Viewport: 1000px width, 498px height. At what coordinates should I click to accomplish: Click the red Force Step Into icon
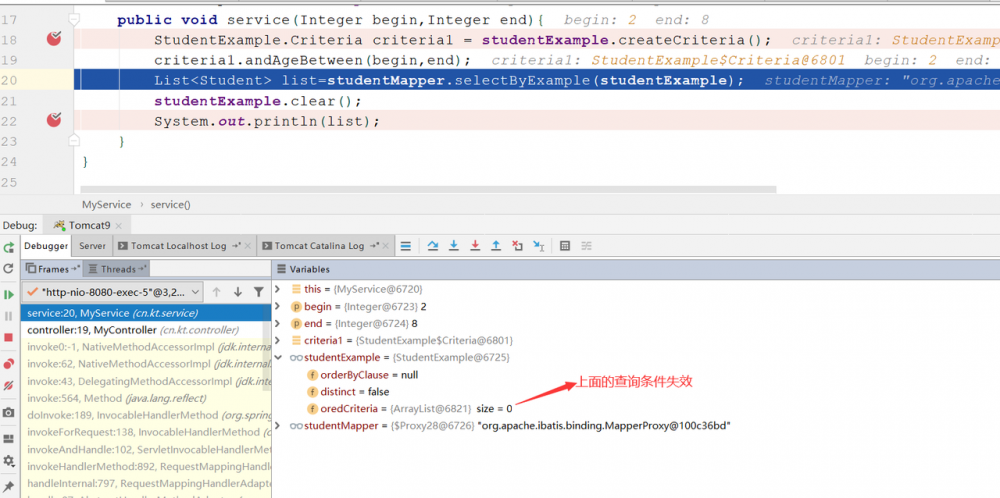pyautogui.click(x=474, y=245)
